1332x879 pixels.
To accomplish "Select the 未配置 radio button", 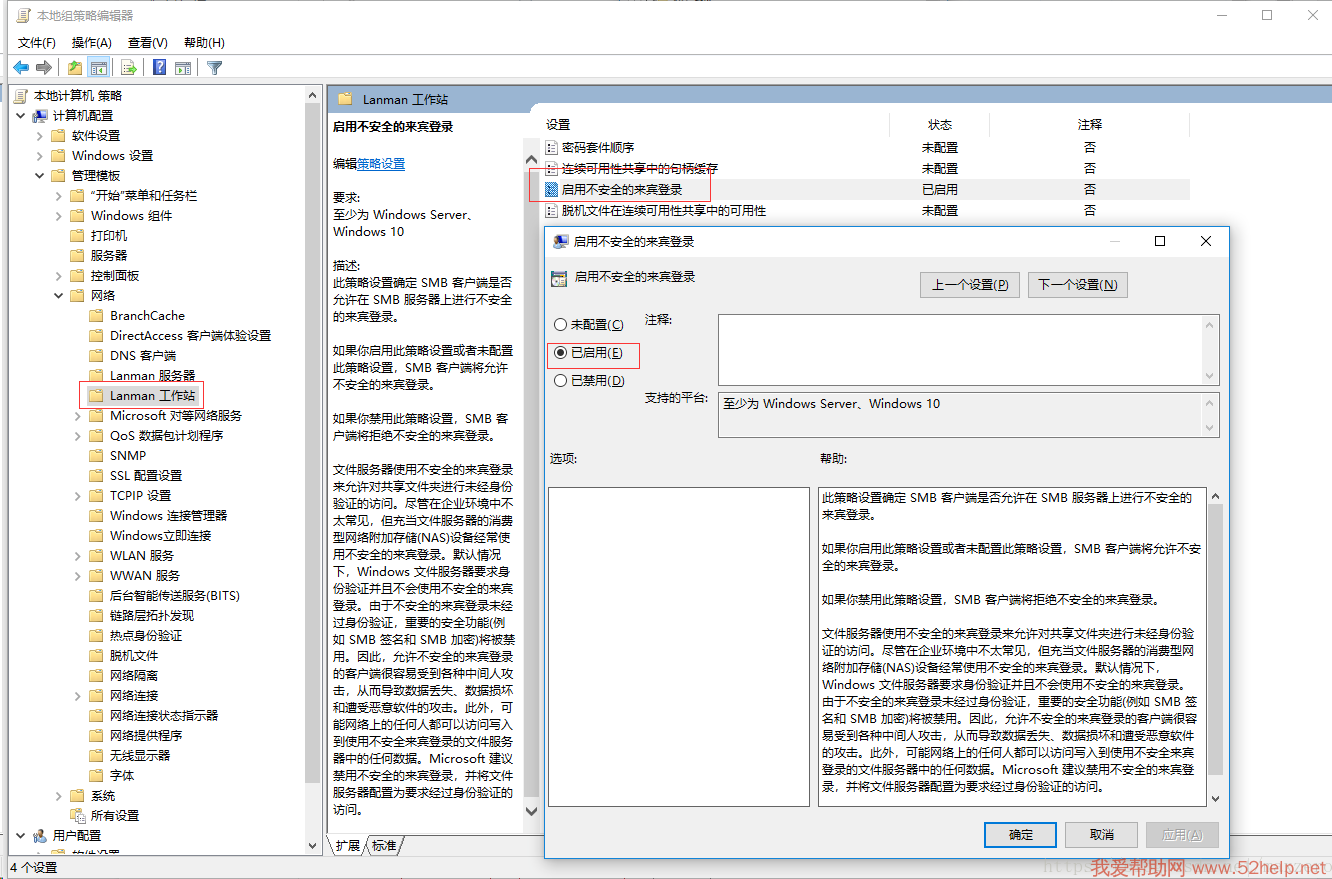I will pyautogui.click(x=561, y=325).
